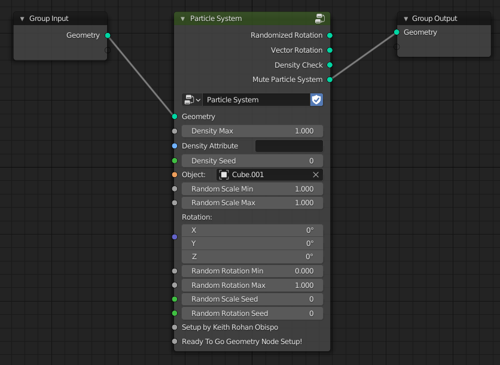Click the empty virtual socket on Group Input

(108, 50)
